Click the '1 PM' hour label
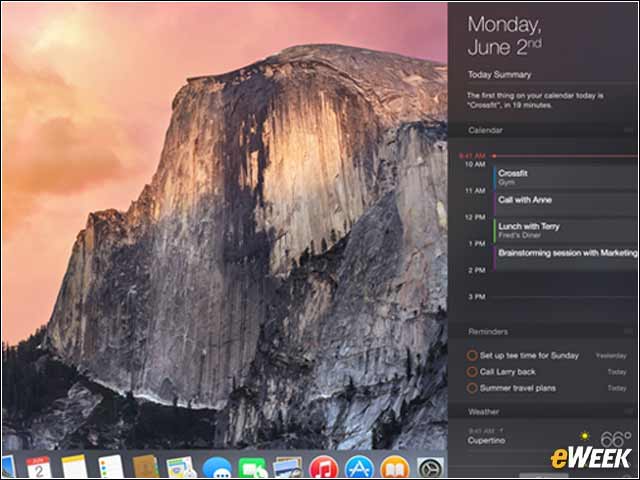The image size is (640, 480). [477, 244]
